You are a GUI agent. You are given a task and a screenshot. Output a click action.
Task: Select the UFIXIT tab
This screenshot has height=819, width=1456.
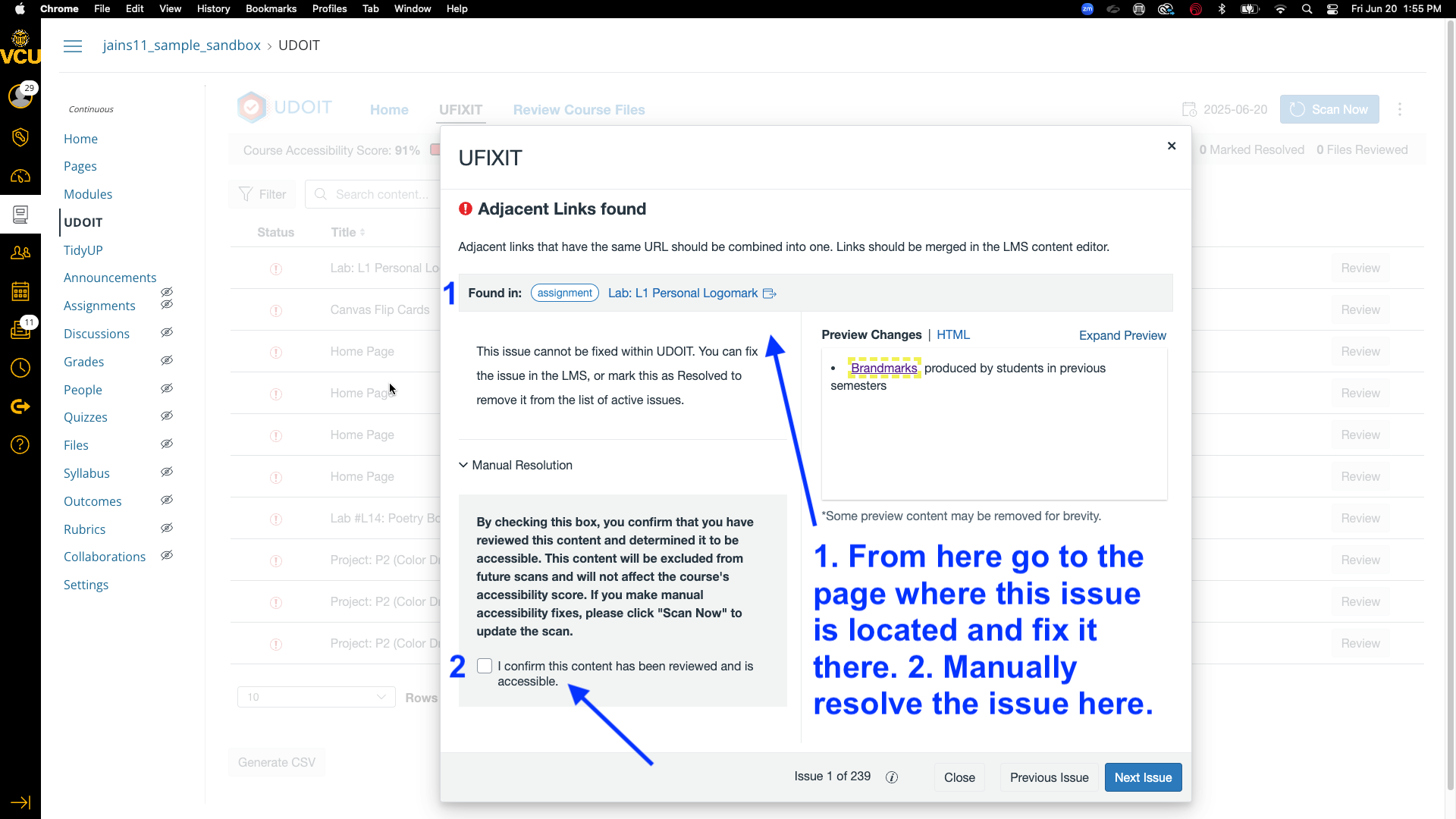[x=460, y=110]
